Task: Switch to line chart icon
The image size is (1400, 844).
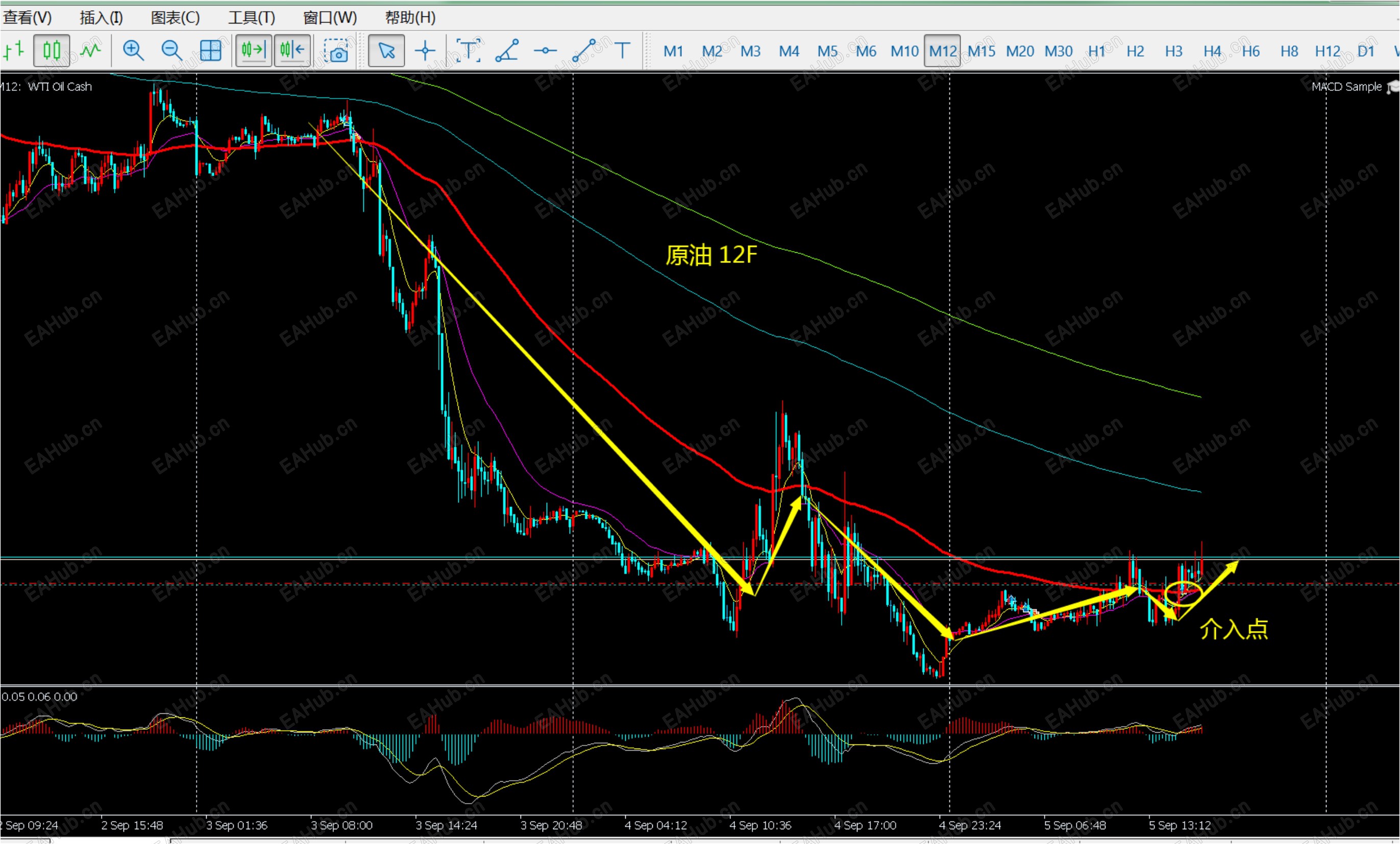Action: tap(91, 51)
